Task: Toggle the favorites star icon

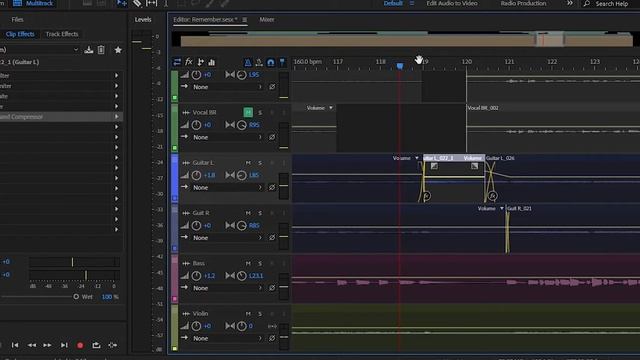Action: click(x=118, y=50)
